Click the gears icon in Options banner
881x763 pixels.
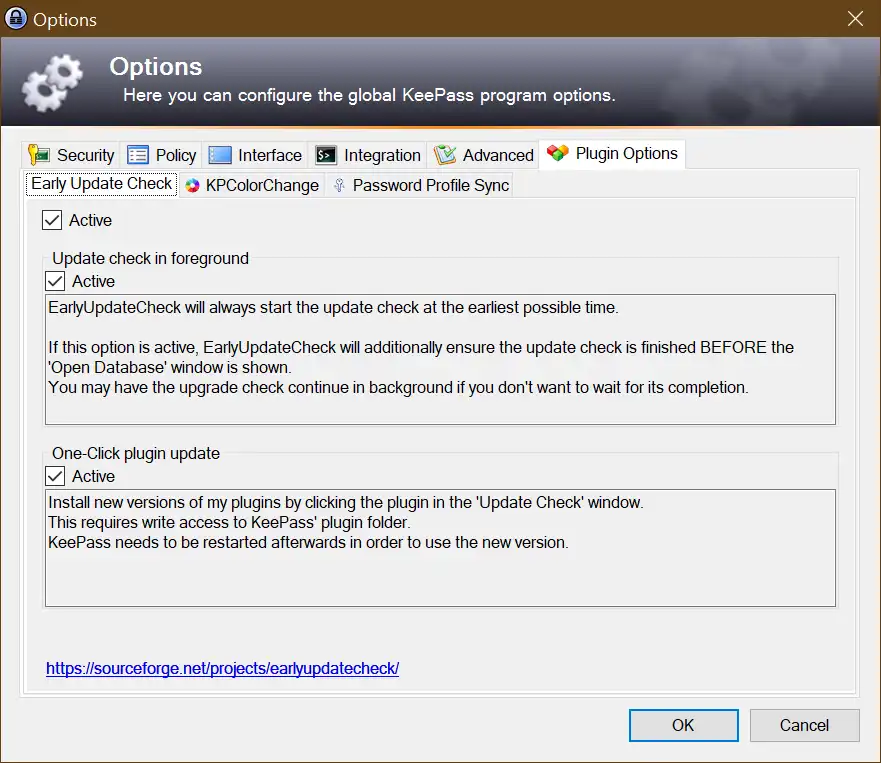[52, 83]
